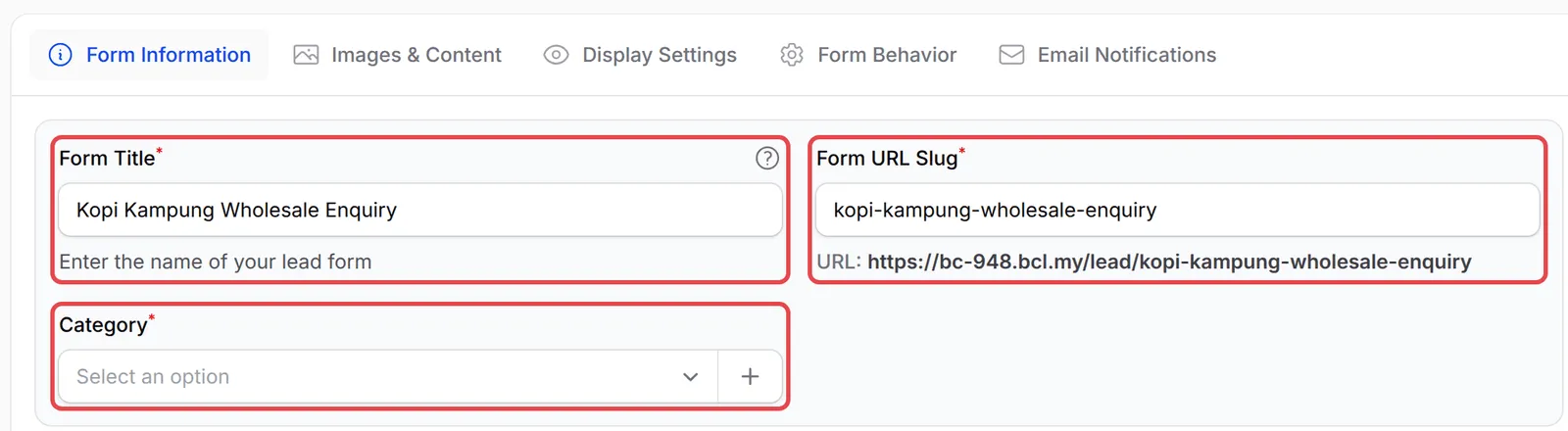Click the 'Enter the name of your lead form' hint

[216, 262]
